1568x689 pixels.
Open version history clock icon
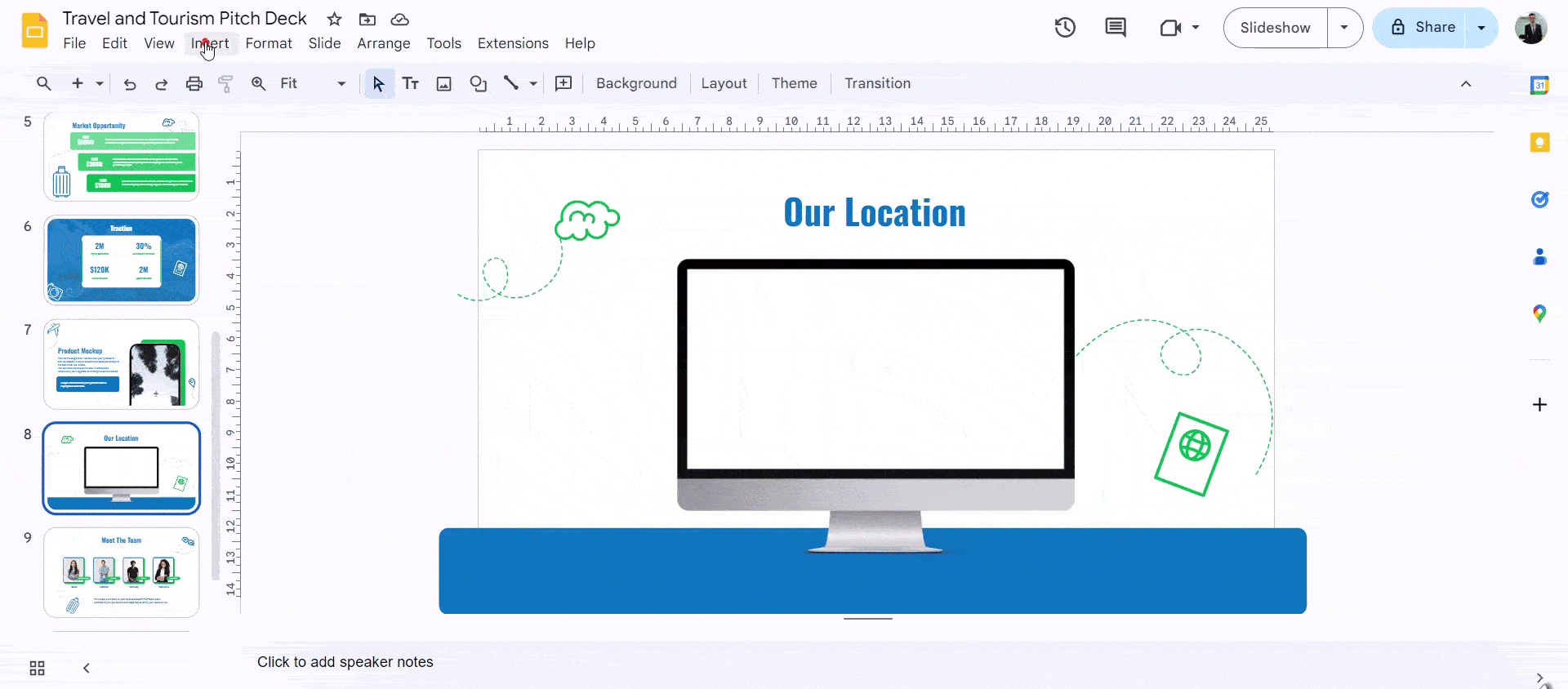(x=1065, y=28)
